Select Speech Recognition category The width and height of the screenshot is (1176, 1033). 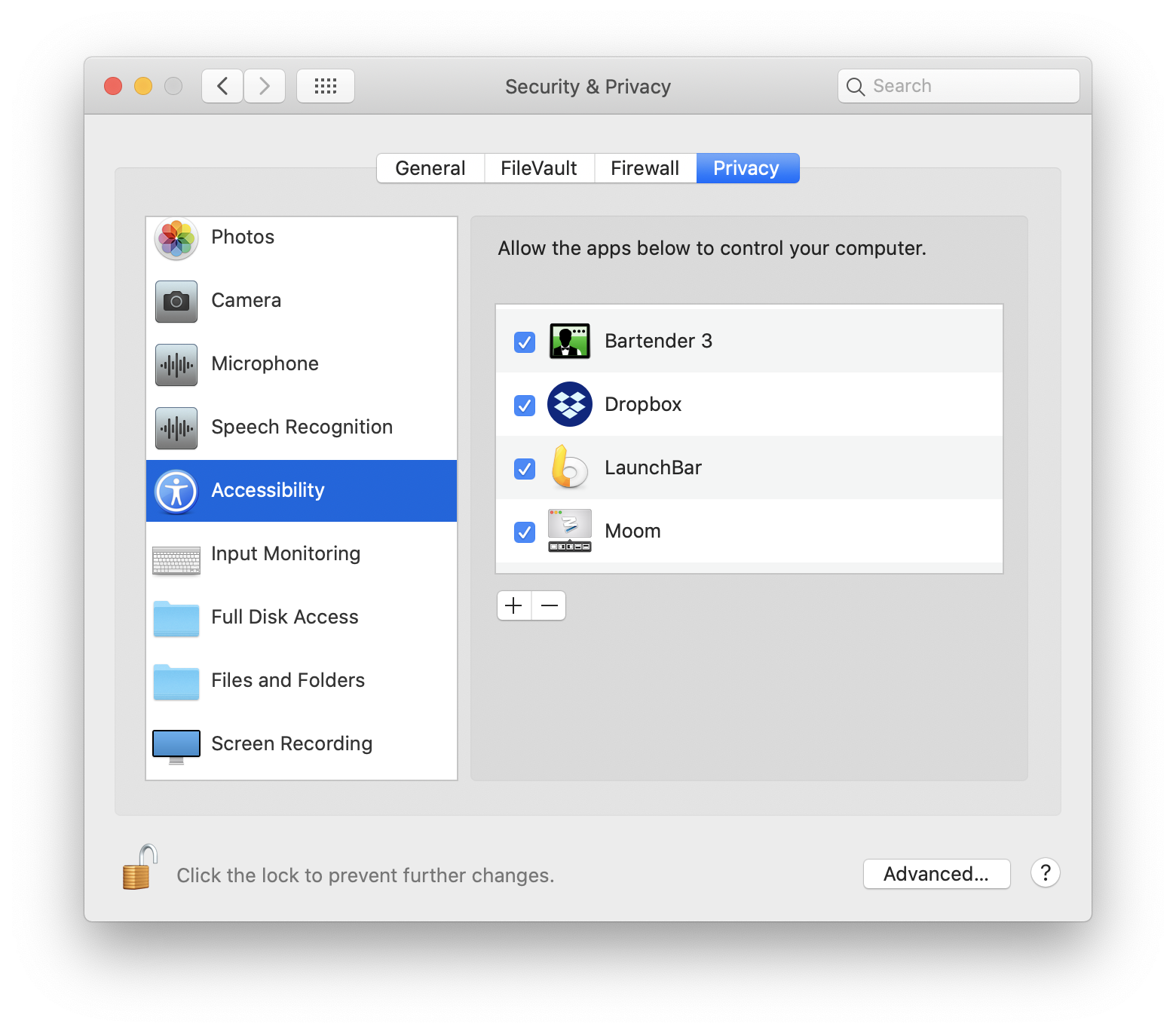302,428
